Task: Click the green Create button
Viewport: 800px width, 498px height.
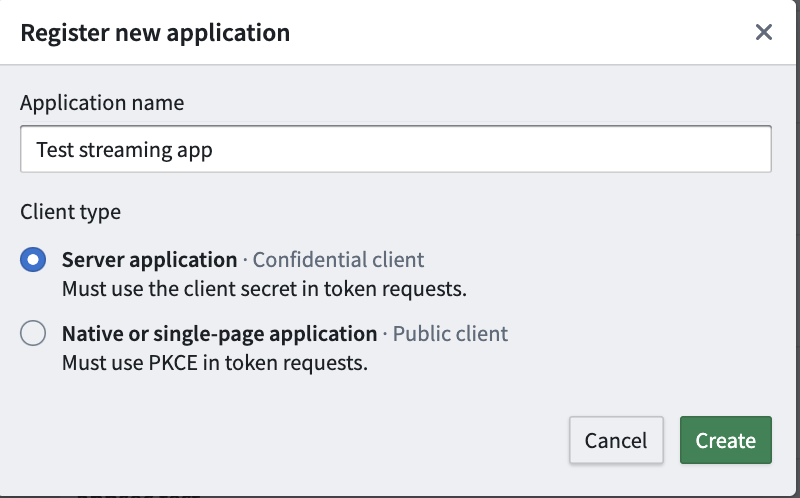Action: (x=725, y=440)
